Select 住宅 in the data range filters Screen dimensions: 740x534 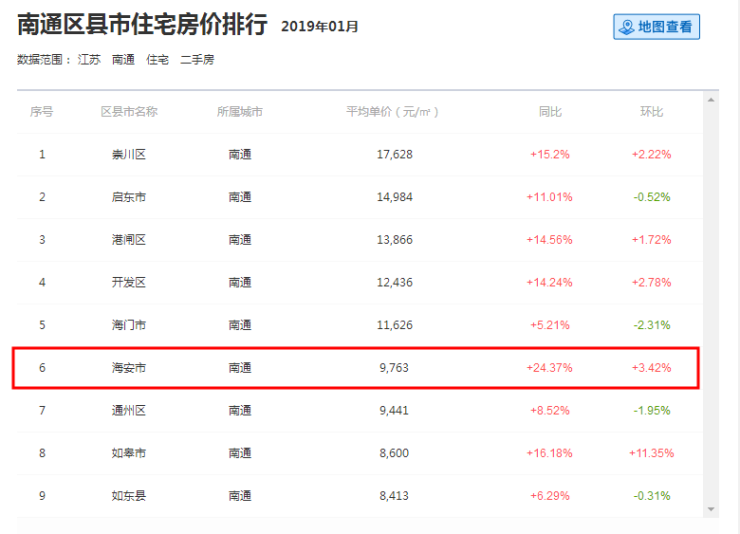click(158, 60)
